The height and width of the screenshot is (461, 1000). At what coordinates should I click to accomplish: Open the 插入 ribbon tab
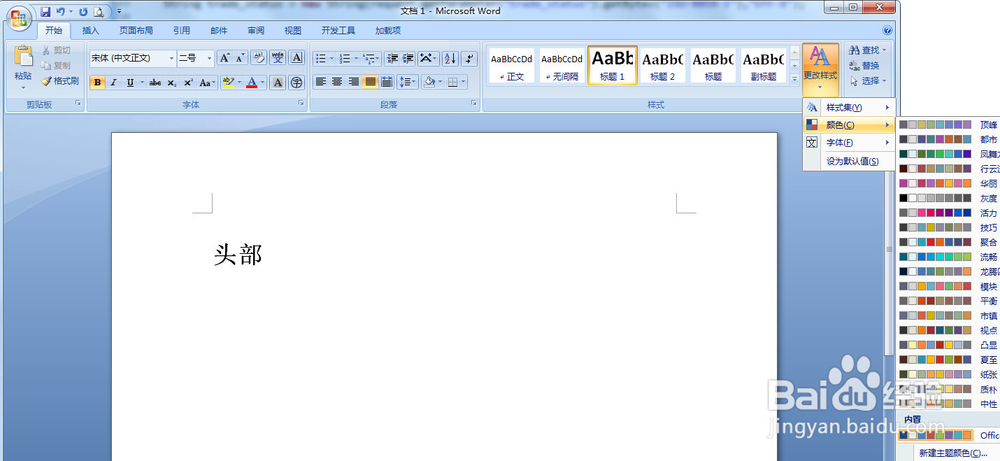point(91,30)
